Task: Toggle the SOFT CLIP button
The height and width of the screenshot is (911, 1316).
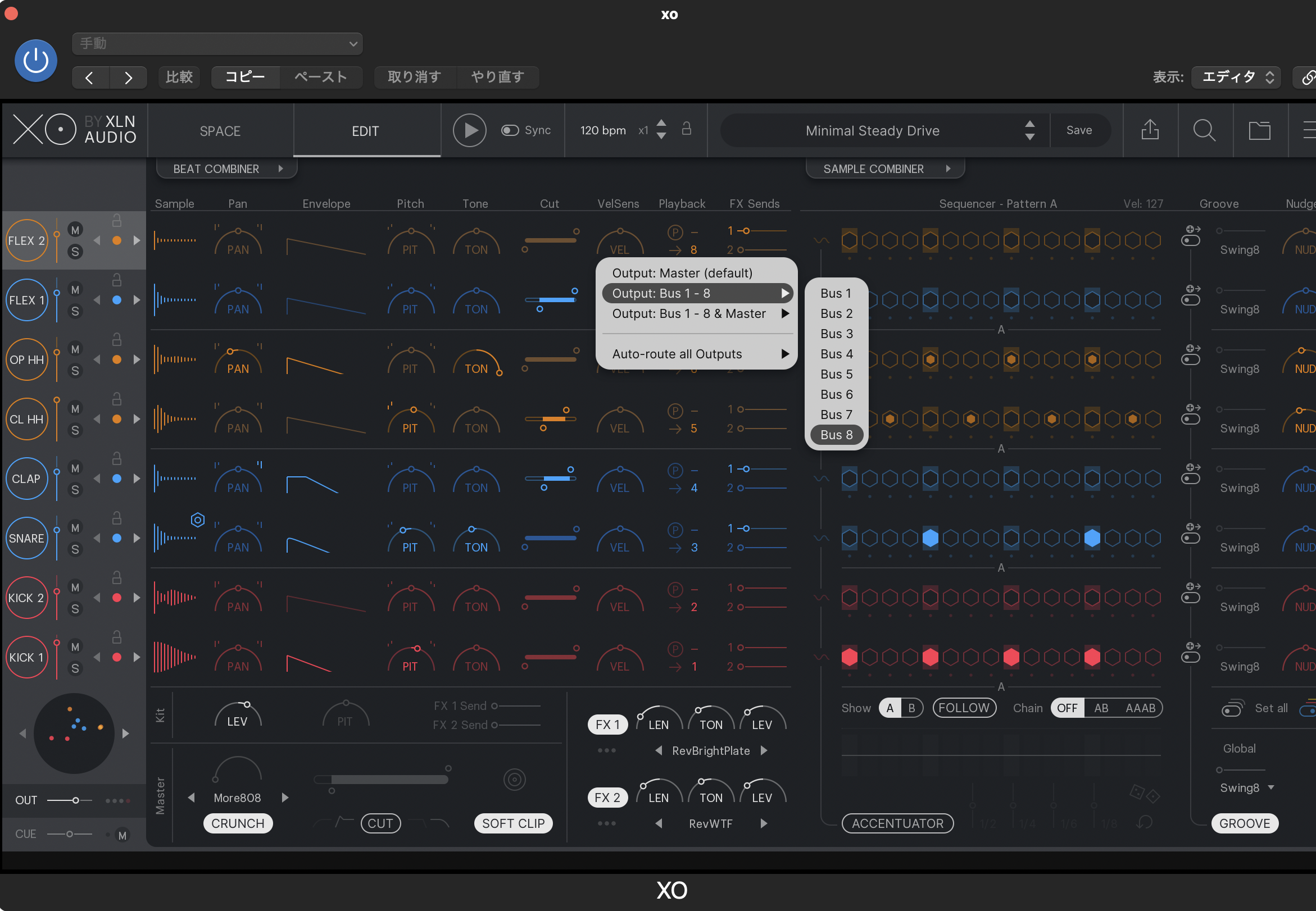Action: tap(513, 823)
